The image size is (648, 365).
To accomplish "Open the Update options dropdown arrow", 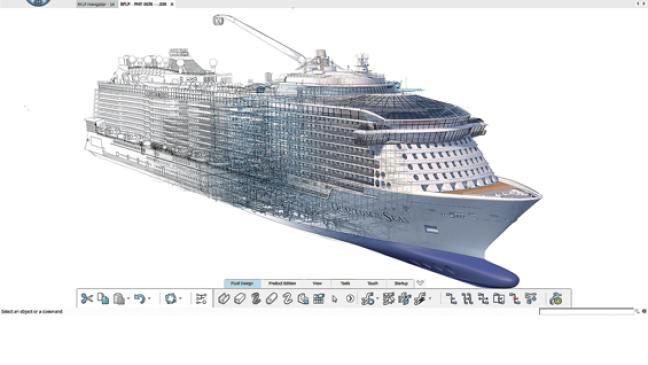I will pyautogui.click(x=180, y=298).
